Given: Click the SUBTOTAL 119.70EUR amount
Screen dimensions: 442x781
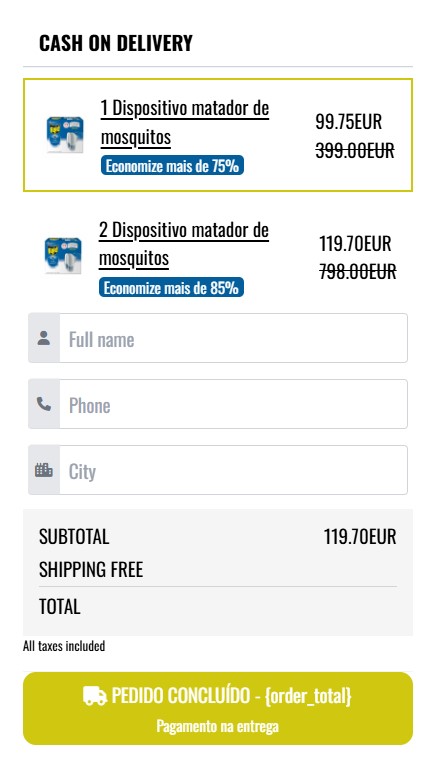Looking at the screenshot, I should [x=360, y=536].
